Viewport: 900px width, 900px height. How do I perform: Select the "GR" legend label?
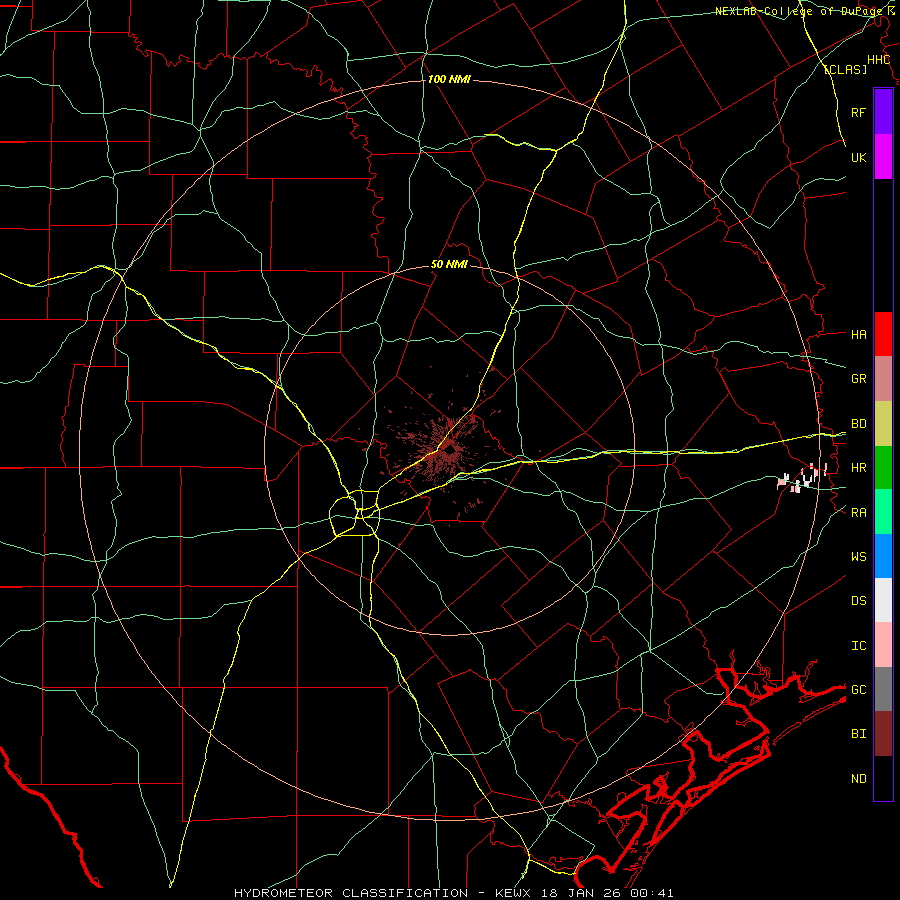pyautogui.click(x=859, y=379)
